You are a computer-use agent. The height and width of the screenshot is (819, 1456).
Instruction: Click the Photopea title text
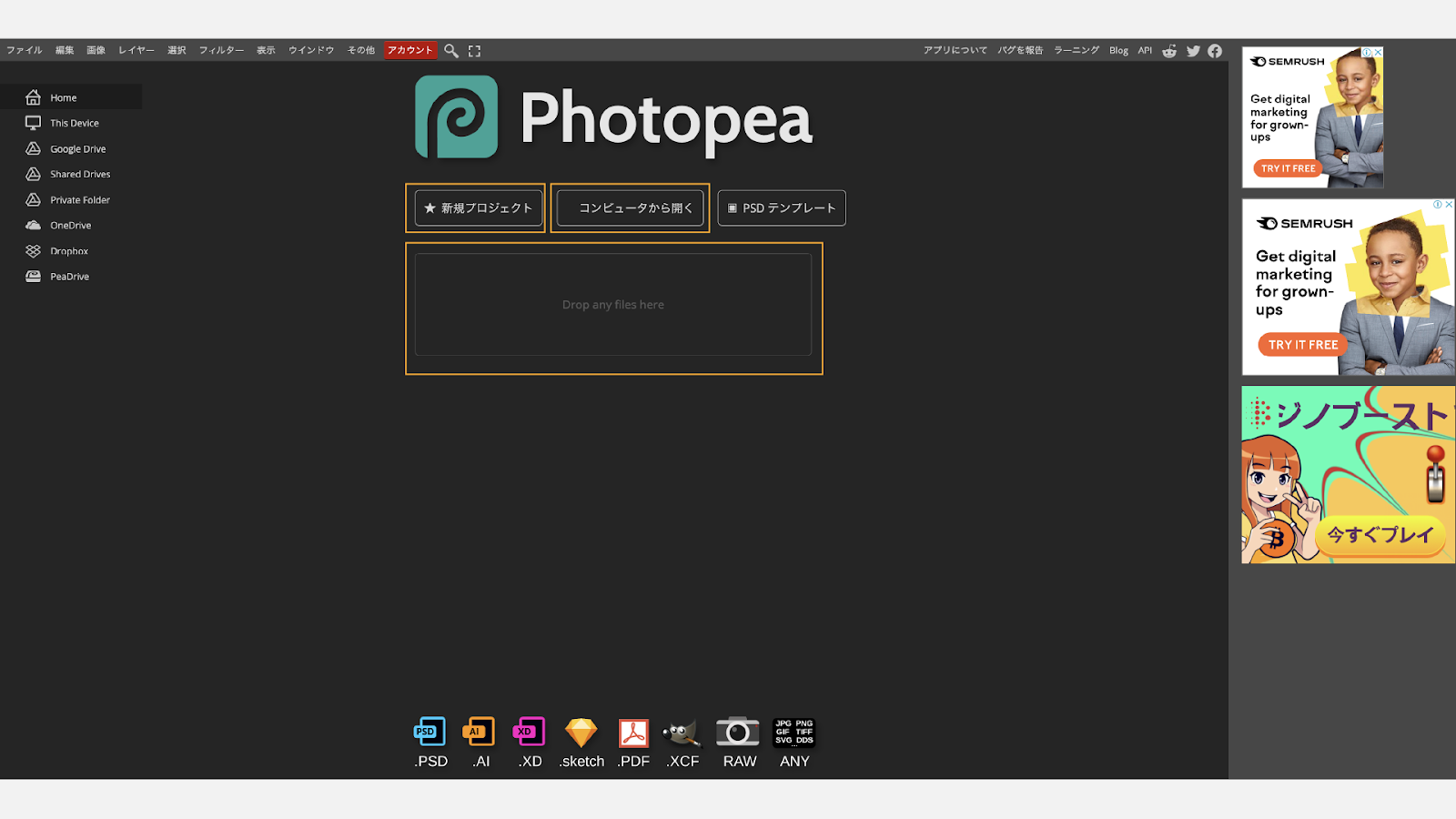point(666,119)
